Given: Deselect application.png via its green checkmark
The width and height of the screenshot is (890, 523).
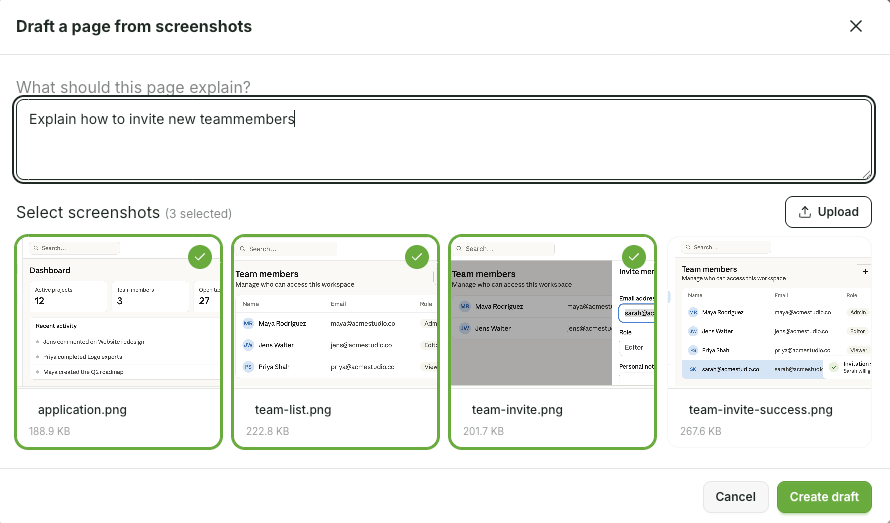Looking at the screenshot, I should pos(200,257).
